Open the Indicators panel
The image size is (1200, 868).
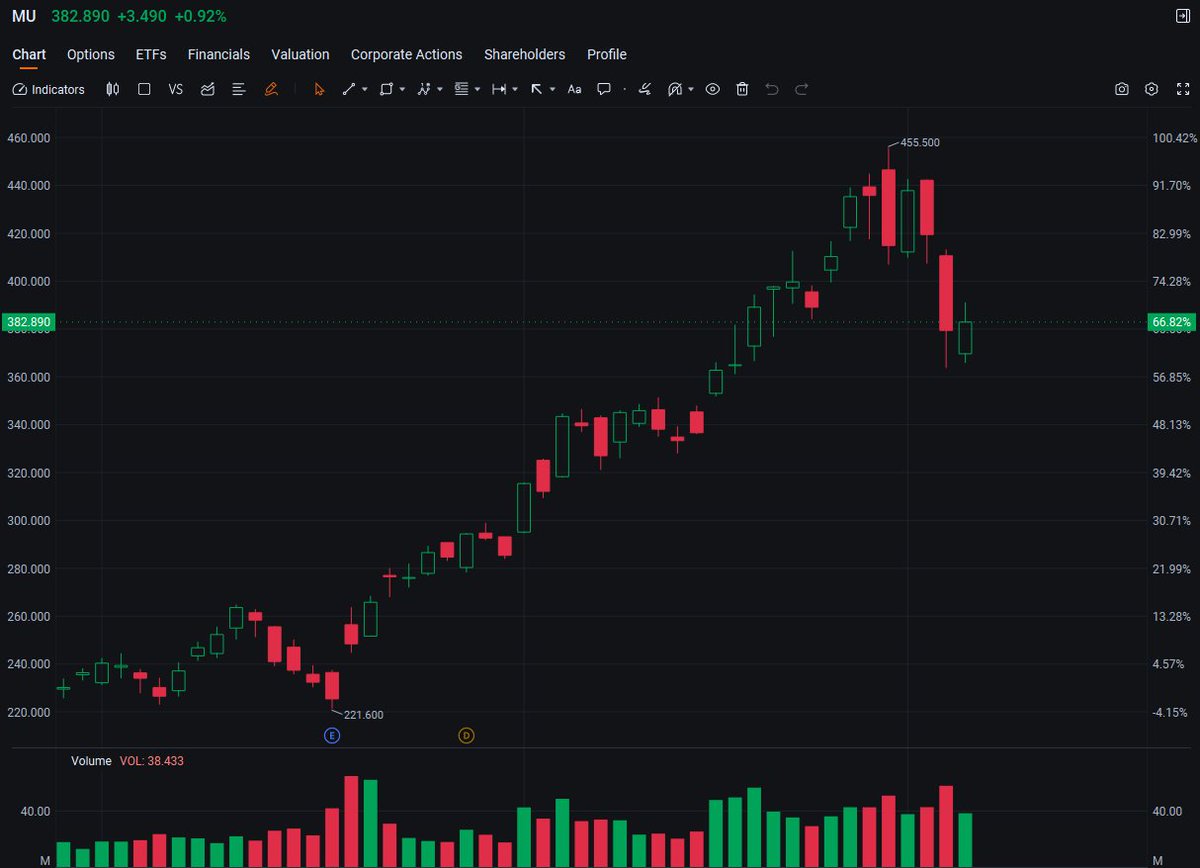click(x=49, y=89)
